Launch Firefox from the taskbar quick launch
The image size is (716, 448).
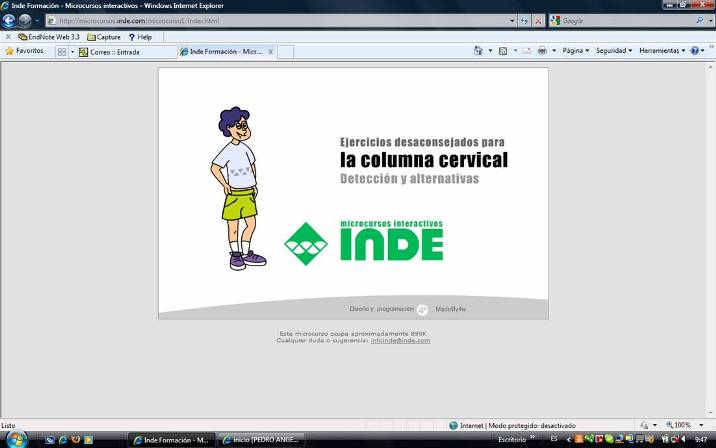[77, 439]
